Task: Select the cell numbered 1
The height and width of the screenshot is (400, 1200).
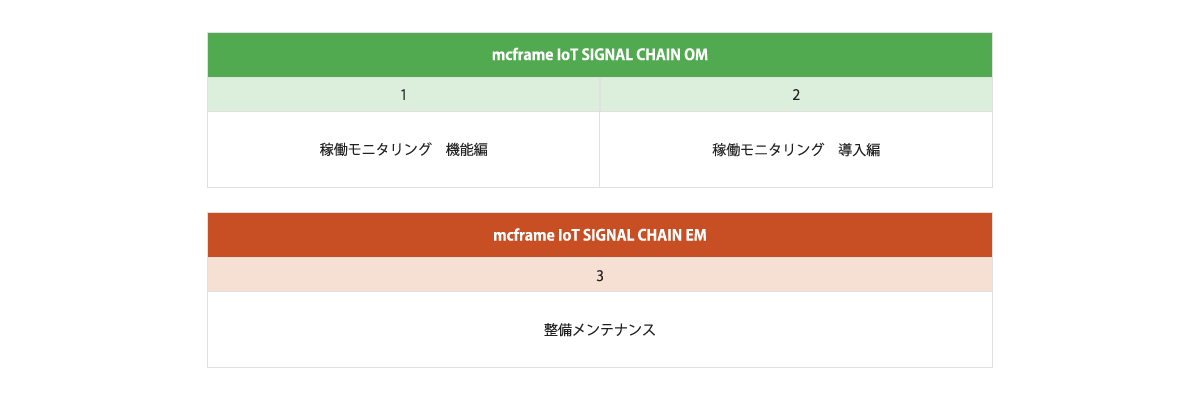Action: [403, 95]
